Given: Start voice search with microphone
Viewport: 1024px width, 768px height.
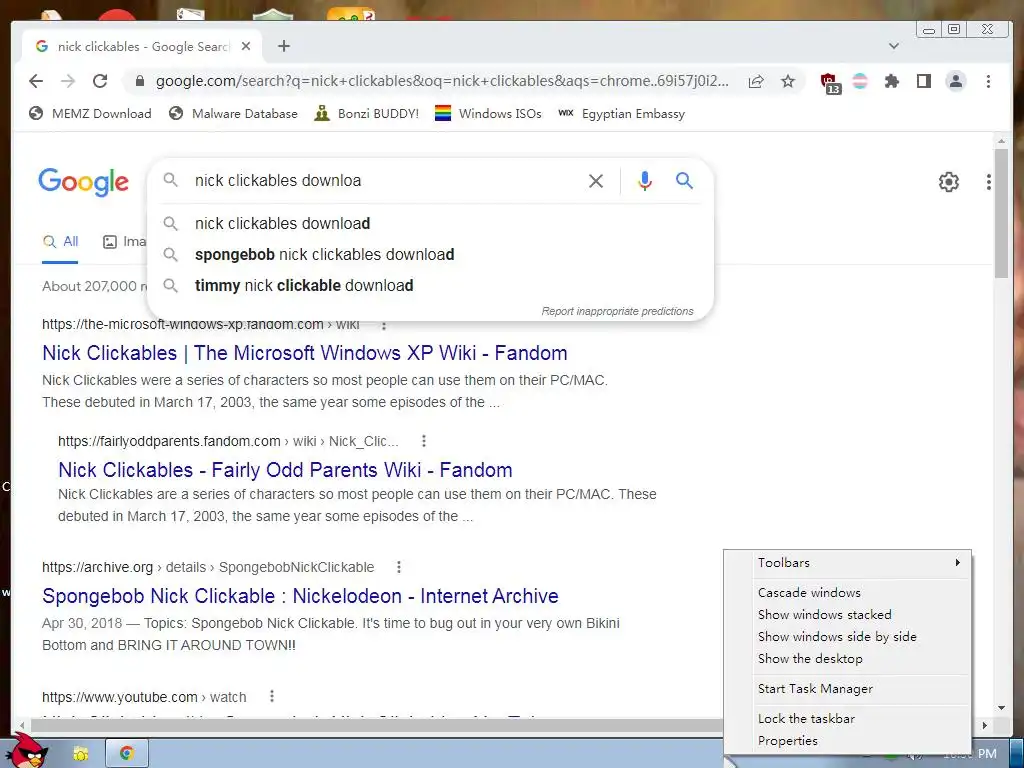Looking at the screenshot, I should pos(645,181).
